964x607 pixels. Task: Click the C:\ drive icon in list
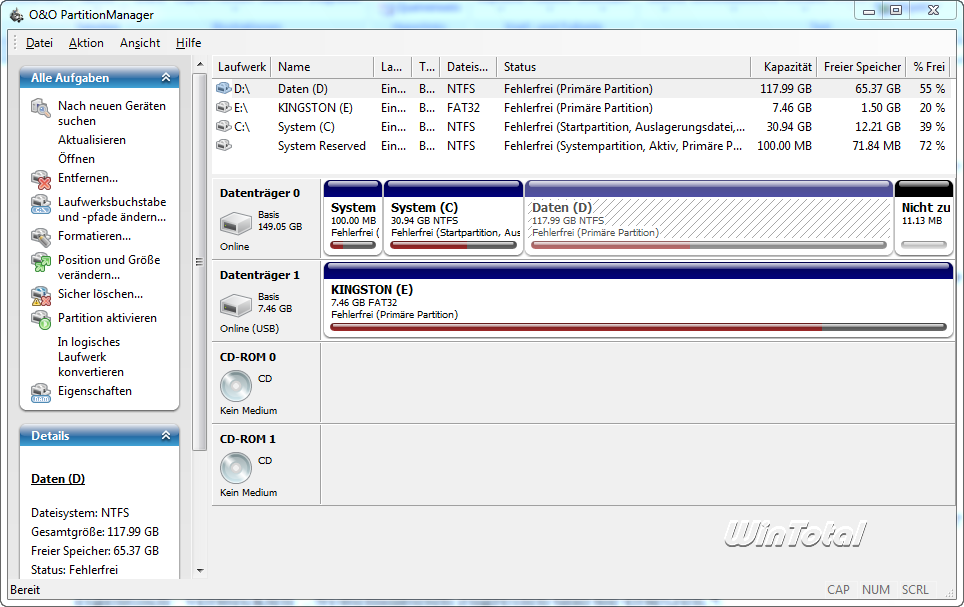[x=223, y=127]
